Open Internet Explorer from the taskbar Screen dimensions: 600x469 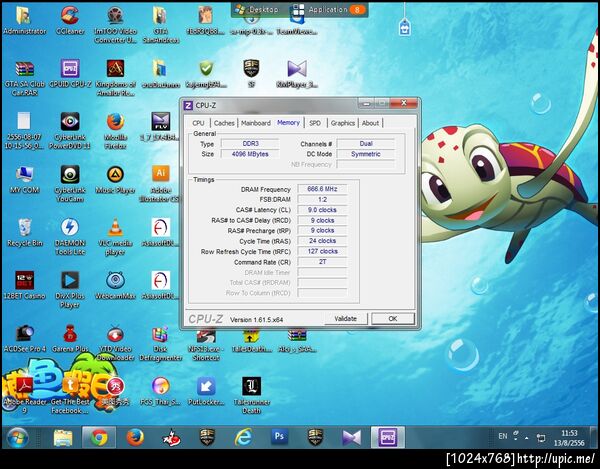(x=243, y=437)
